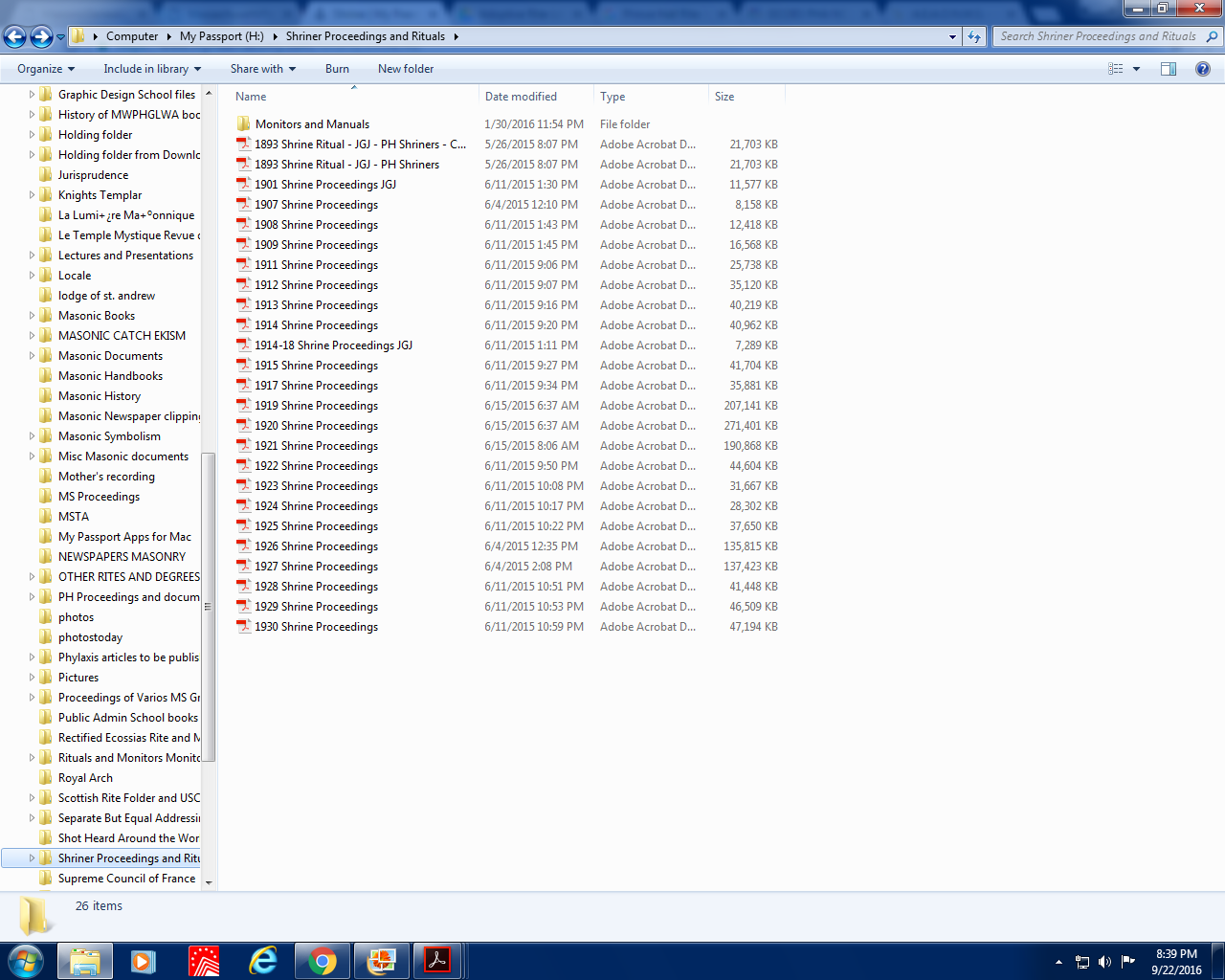1225x980 pixels.
Task: Click the Search Shriner Proceedings and Rituals box
Action: [x=1097, y=36]
